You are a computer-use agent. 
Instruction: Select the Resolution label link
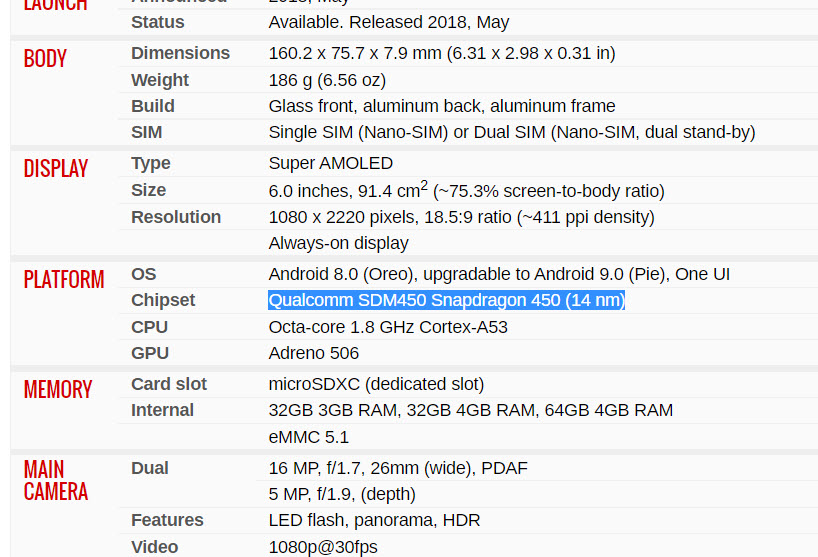pos(176,217)
